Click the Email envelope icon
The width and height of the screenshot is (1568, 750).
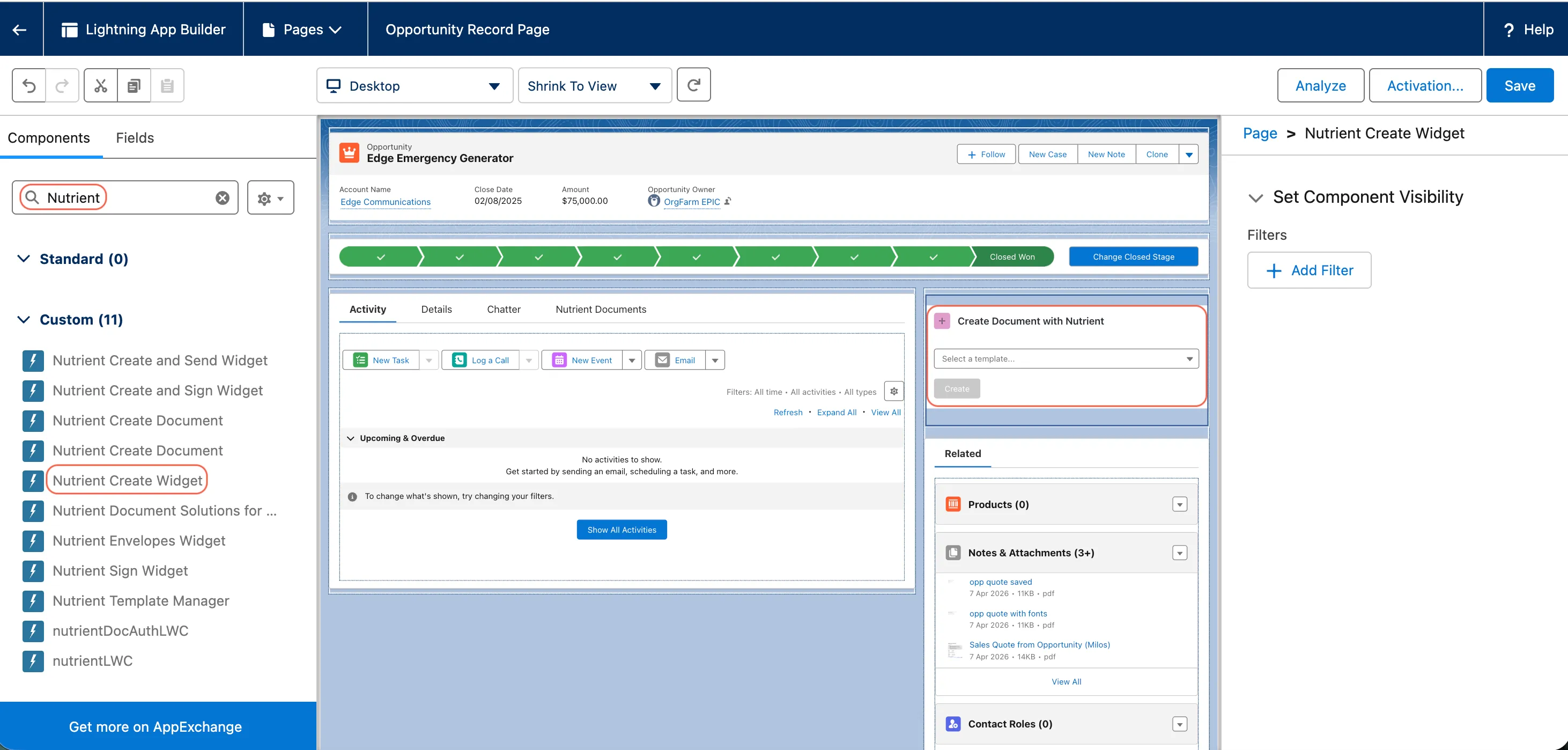point(662,360)
